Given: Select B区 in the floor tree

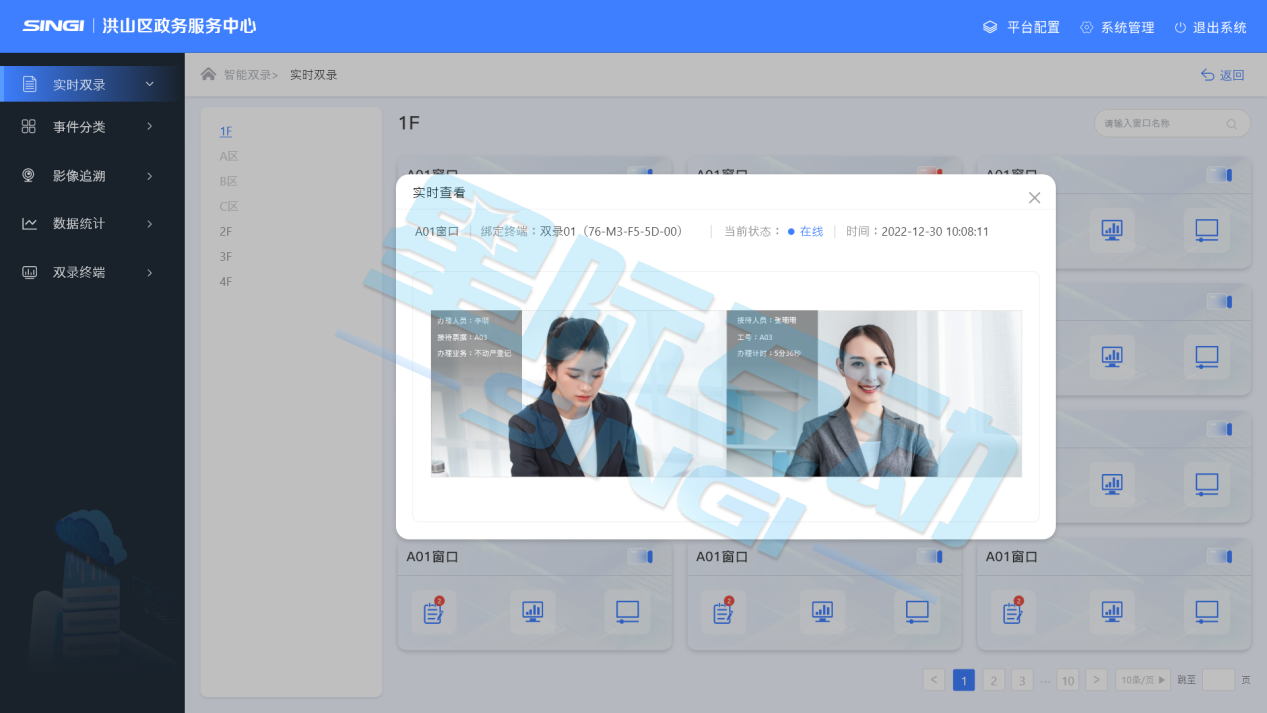Looking at the screenshot, I should [229, 181].
